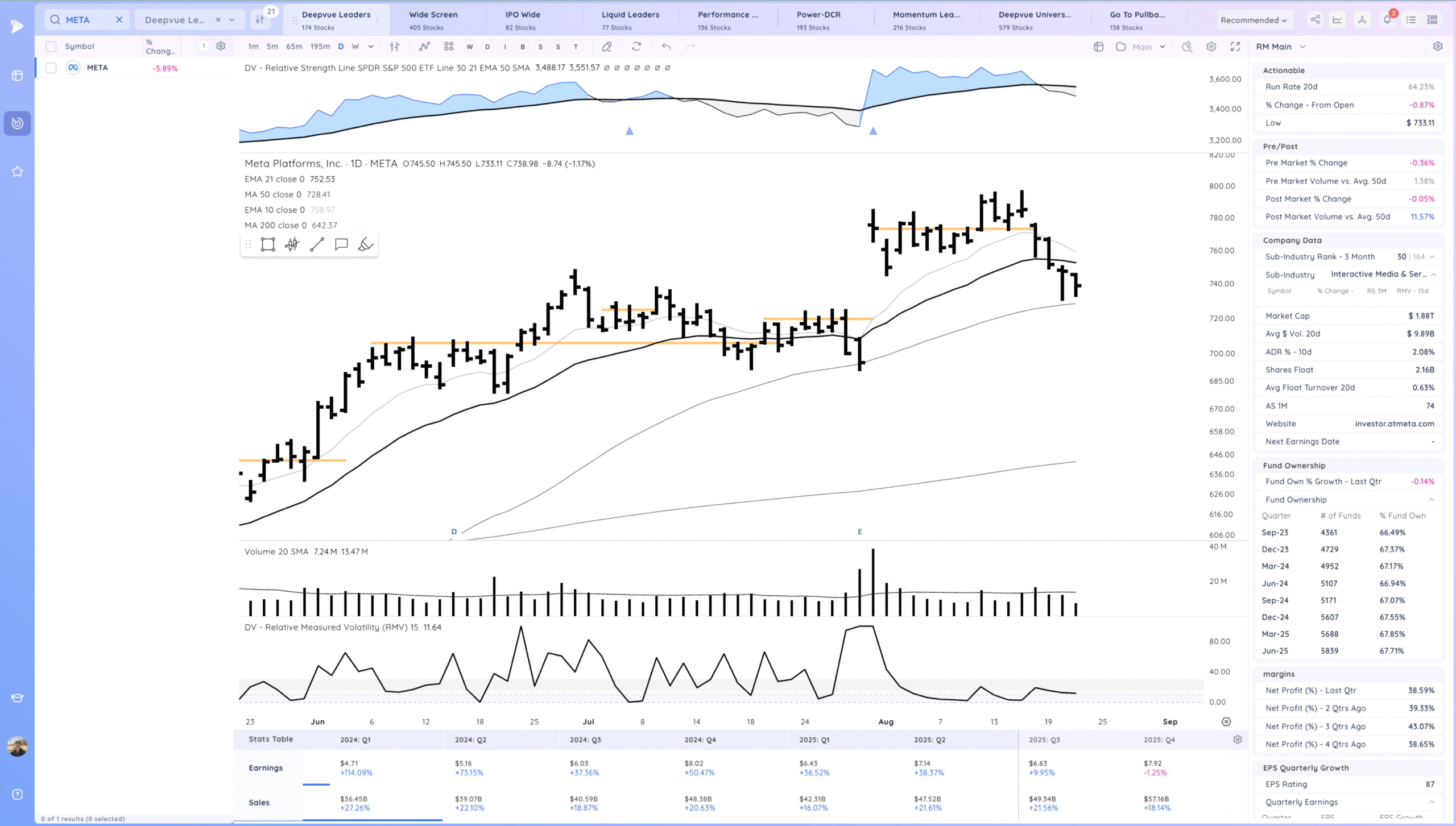This screenshot has height=826, width=1456.
Task: Open the Main chart template dropdown
Action: [x=1149, y=47]
